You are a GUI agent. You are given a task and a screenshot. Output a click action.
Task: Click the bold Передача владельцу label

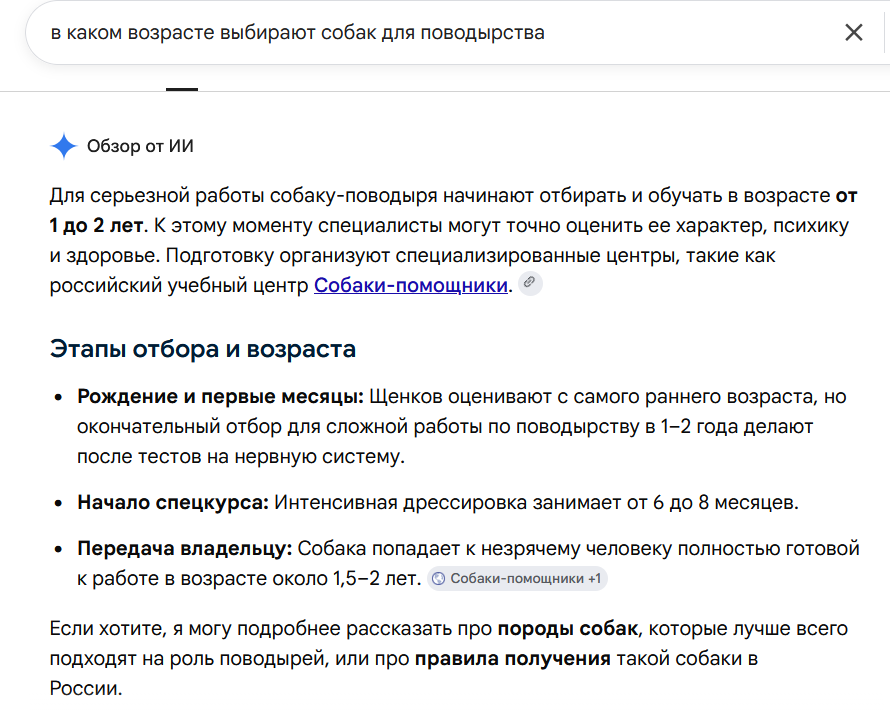pyautogui.click(x=184, y=548)
